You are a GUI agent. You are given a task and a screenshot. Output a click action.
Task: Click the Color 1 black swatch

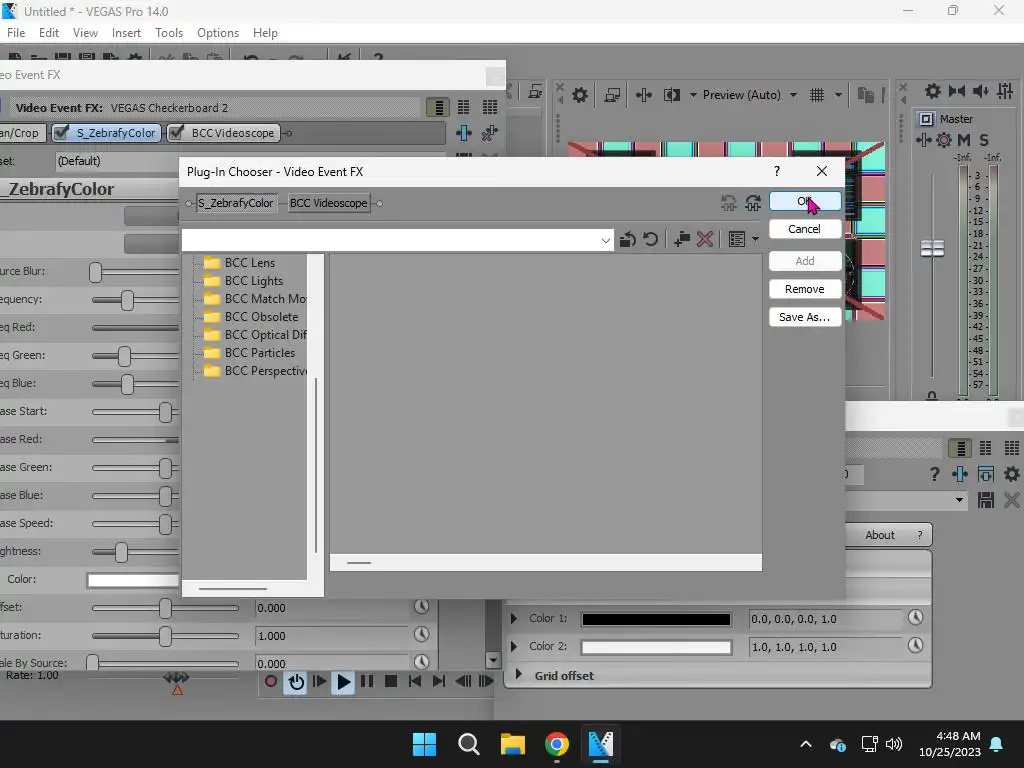[656, 619]
